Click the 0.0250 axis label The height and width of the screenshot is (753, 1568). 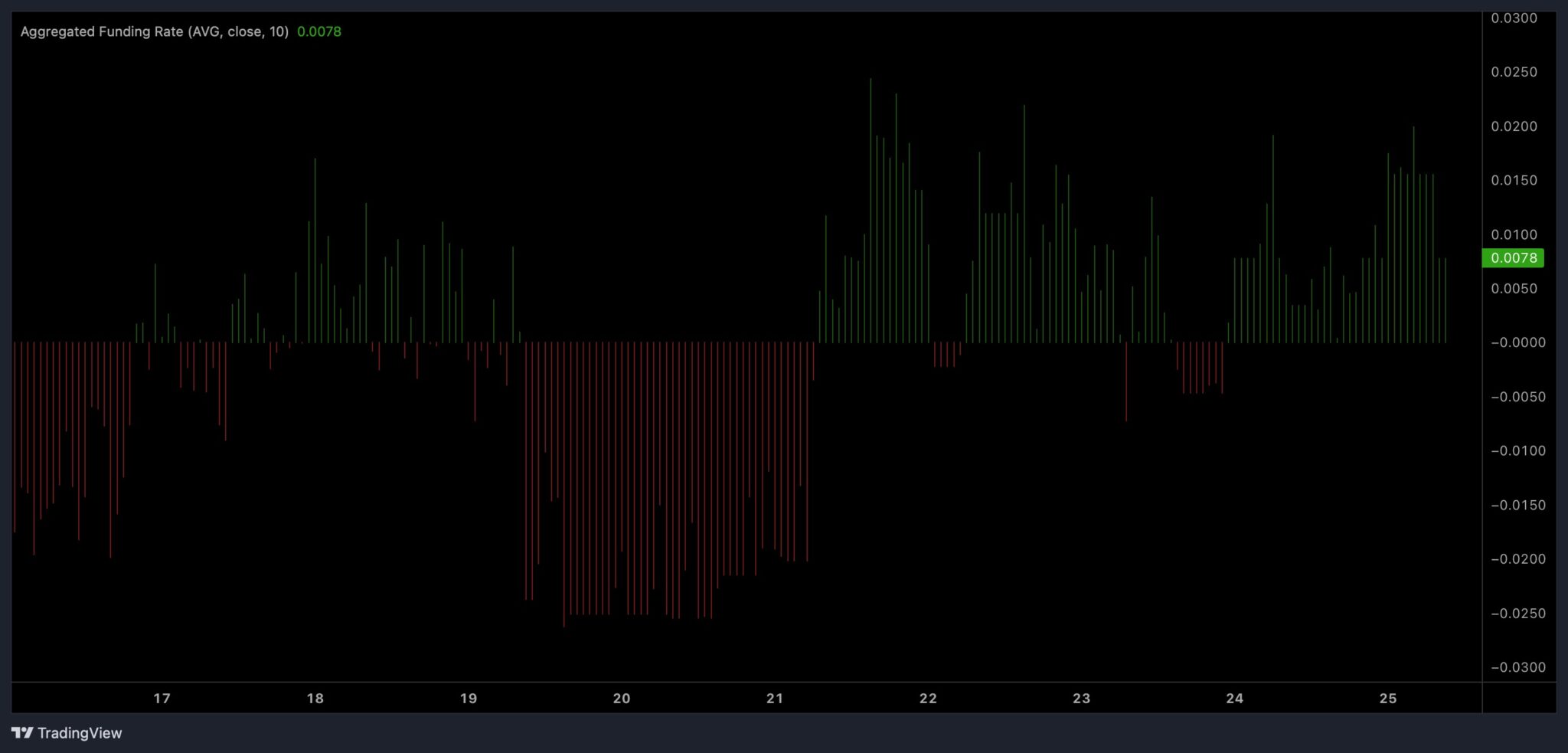(1514, 72)
